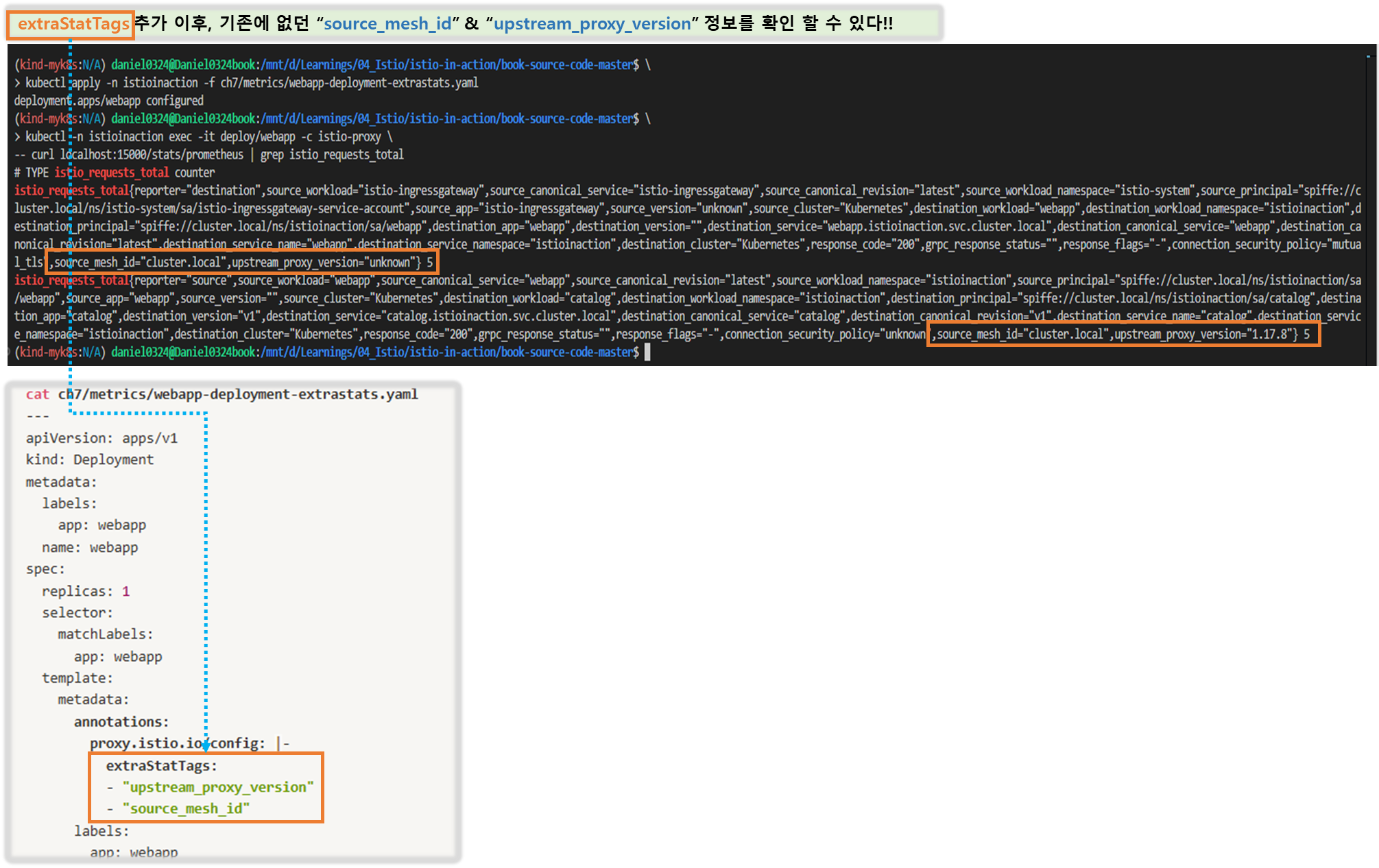Click the blue source_mesh_id text in the header

(x=387, y=24)
